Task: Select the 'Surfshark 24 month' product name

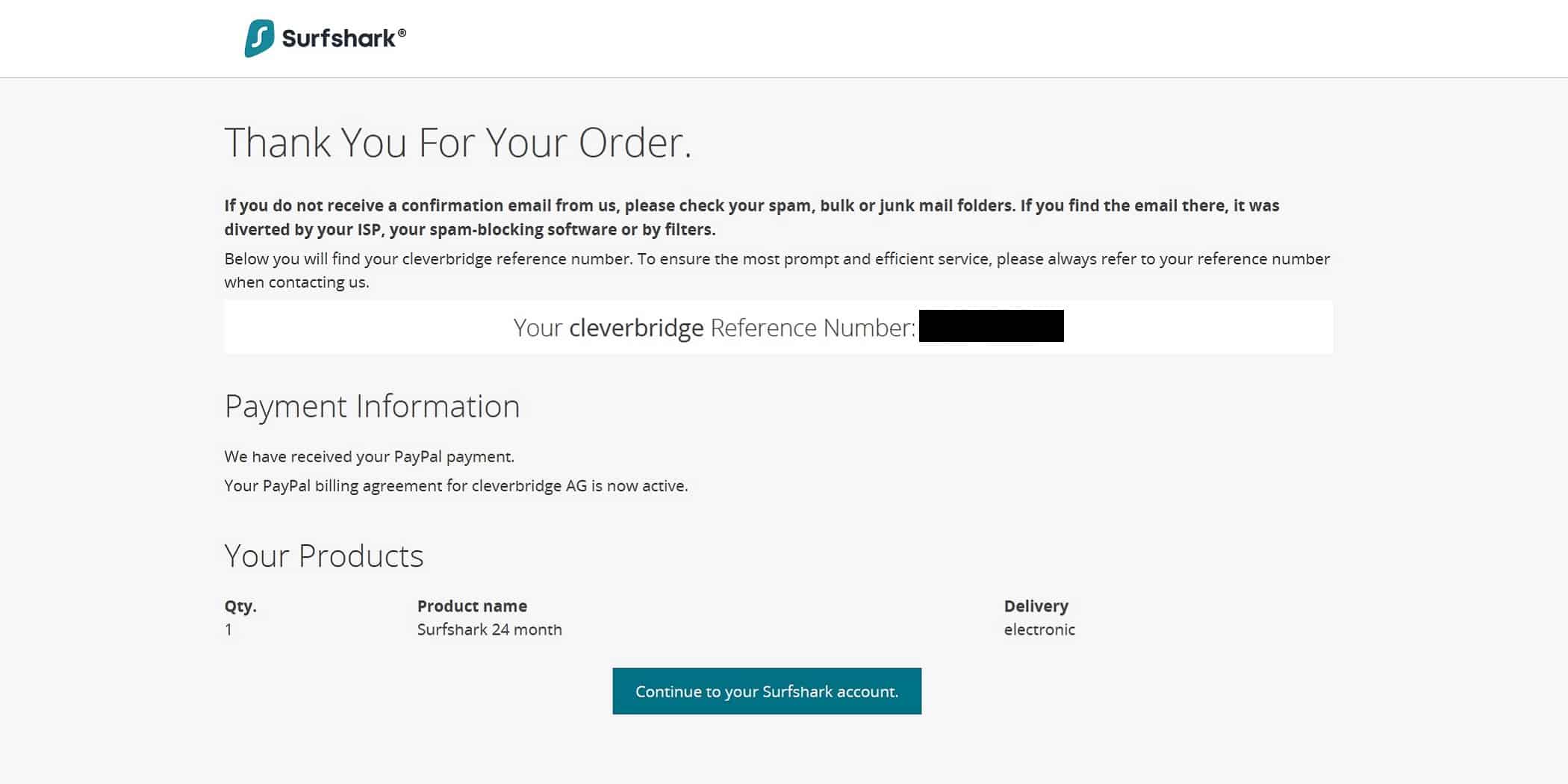Action: [489, 629]
